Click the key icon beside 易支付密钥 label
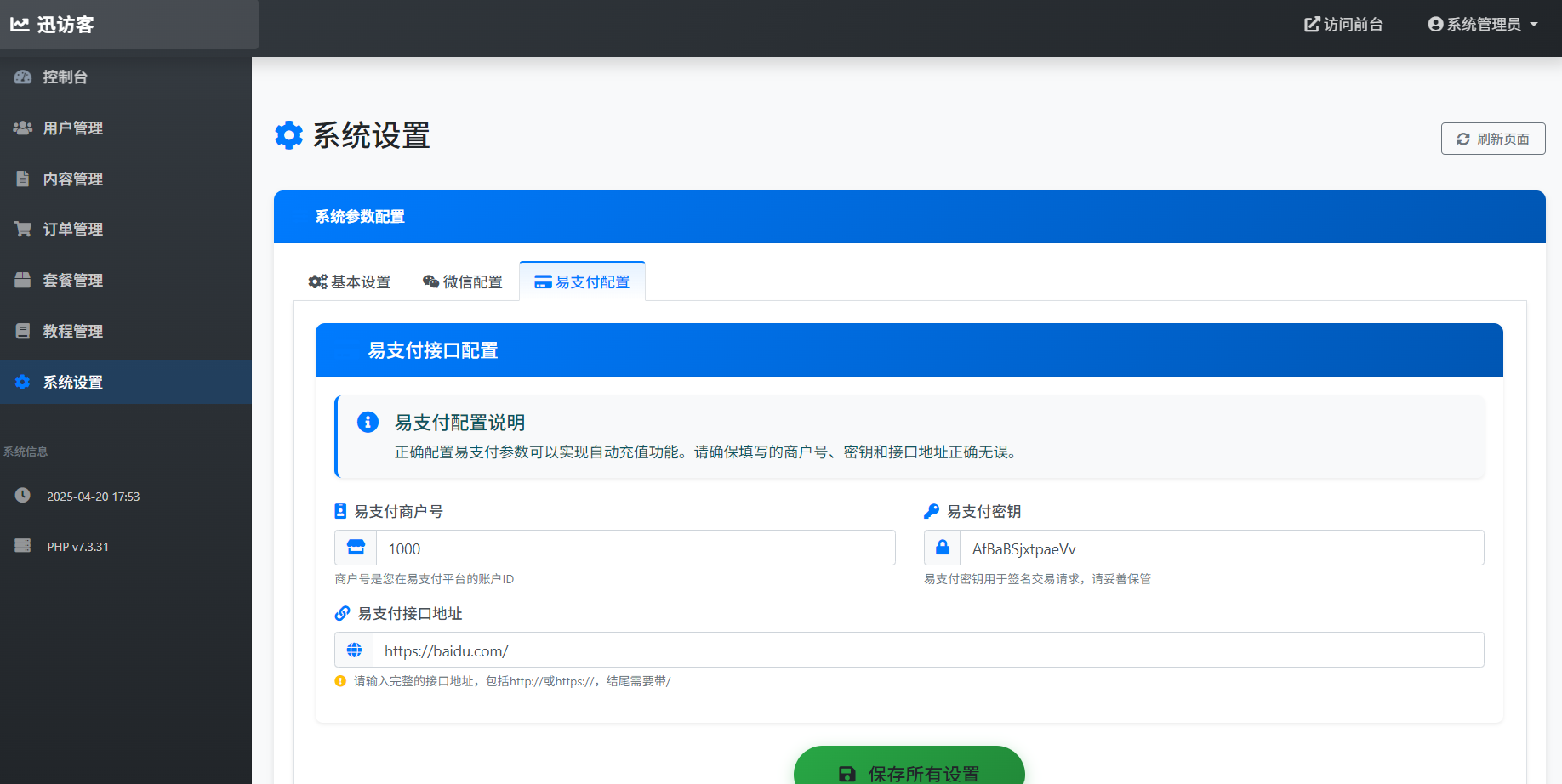Viewport: 1562px width, 784px height. 932,511
